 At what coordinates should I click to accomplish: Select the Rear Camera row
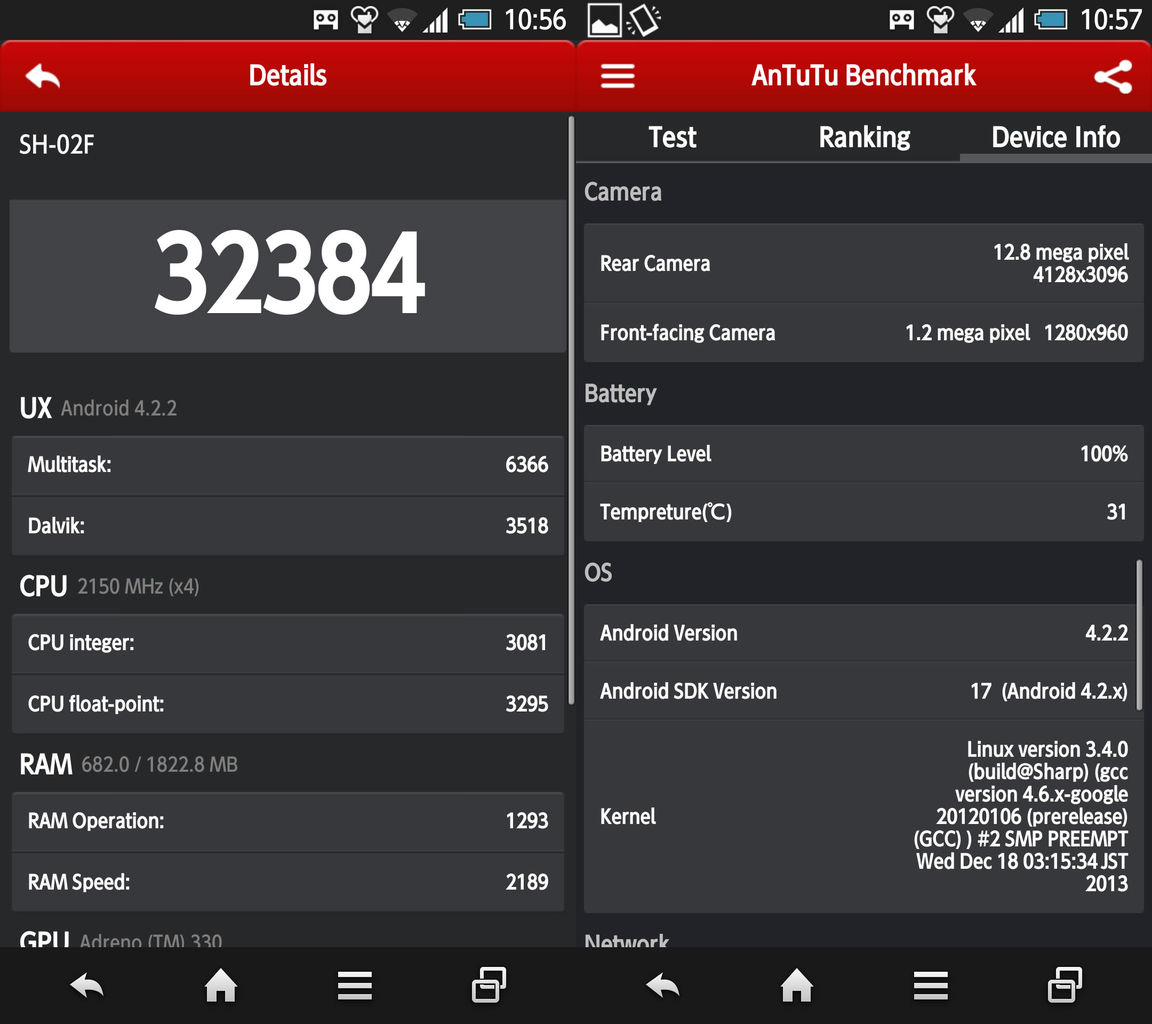(864, 263)
